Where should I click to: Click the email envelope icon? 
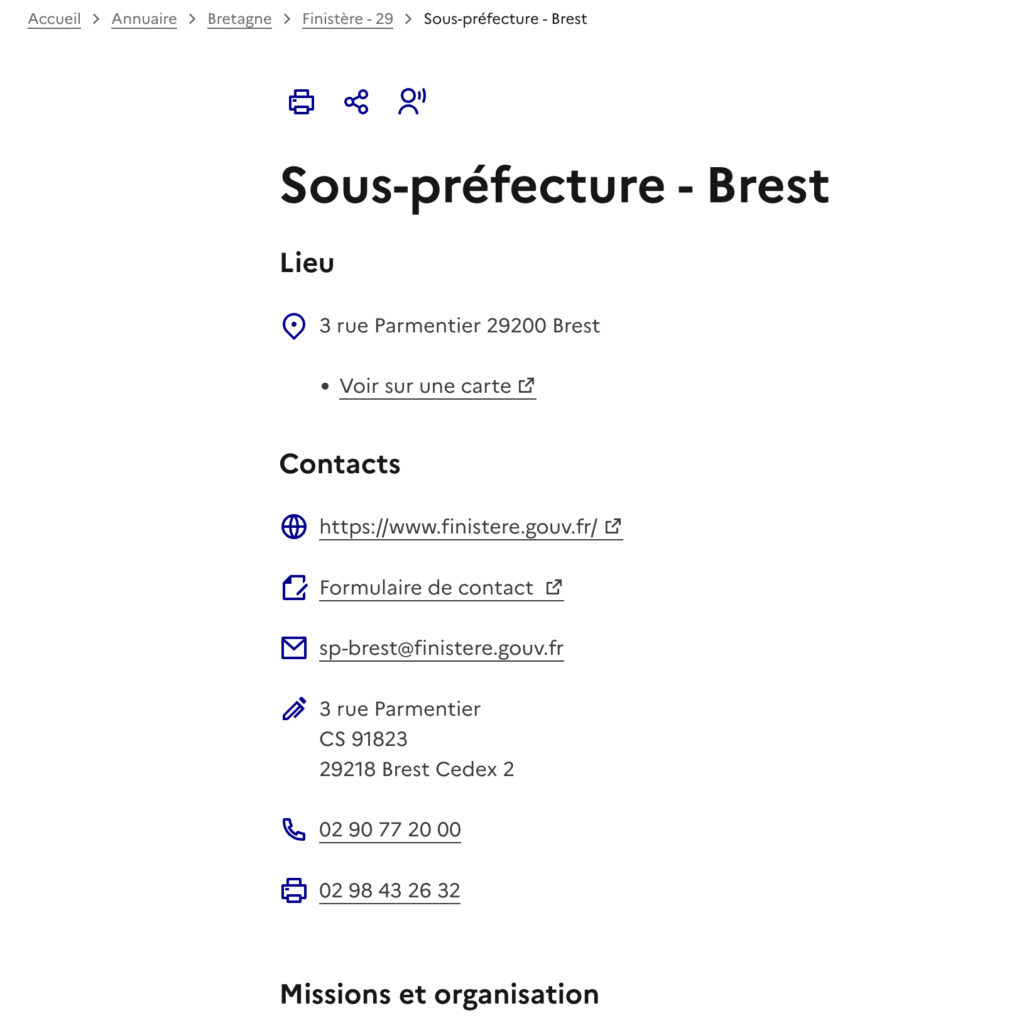[293, 648]
